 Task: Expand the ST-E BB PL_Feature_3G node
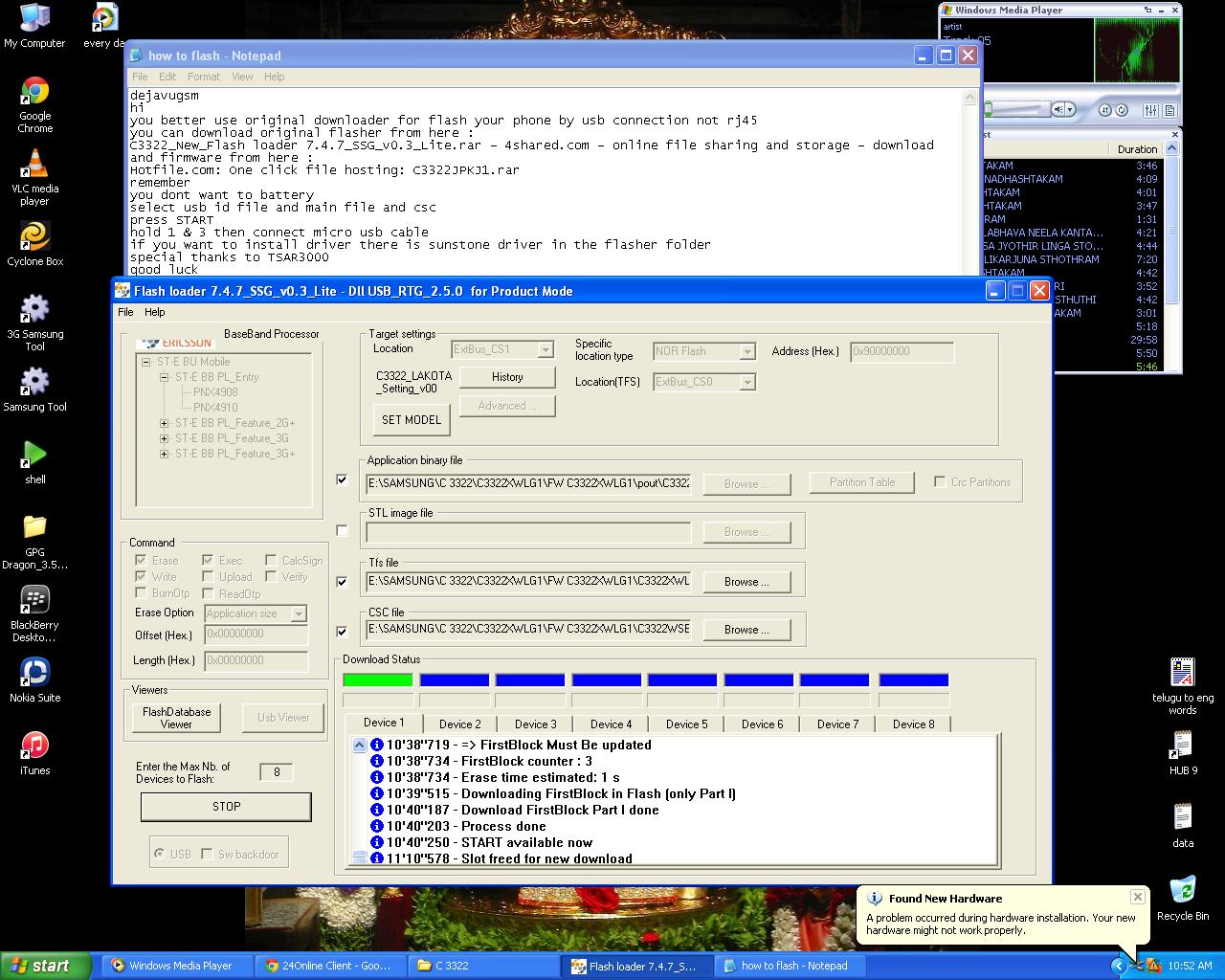click(x=164, y=438)
